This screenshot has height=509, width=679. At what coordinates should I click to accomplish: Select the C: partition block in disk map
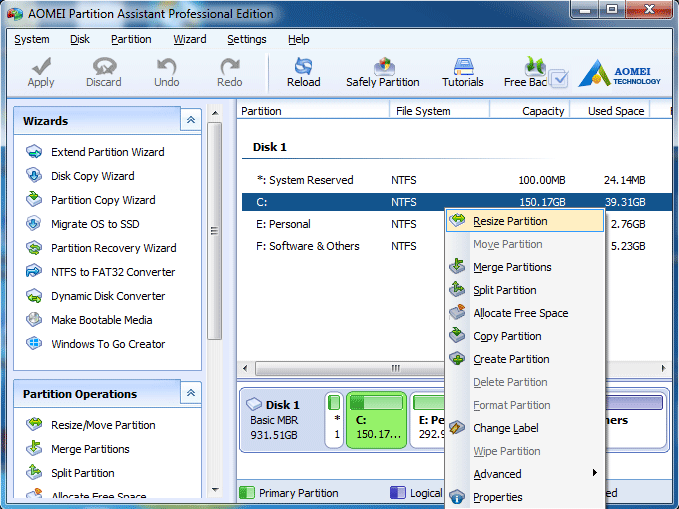pyautogui.click(x=376, y=420)
